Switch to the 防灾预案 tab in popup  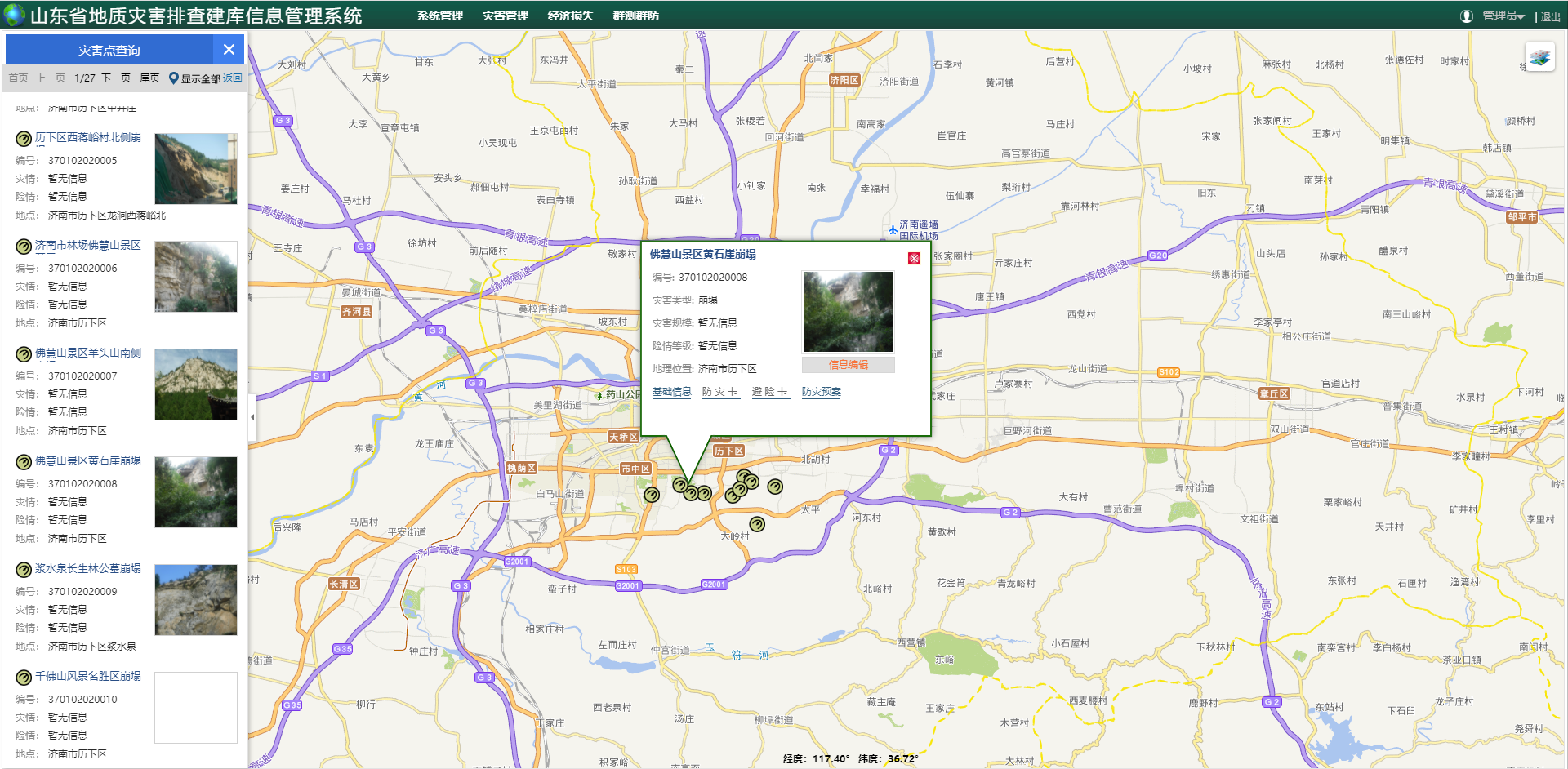pyautogui.click(x=821, y=392)
